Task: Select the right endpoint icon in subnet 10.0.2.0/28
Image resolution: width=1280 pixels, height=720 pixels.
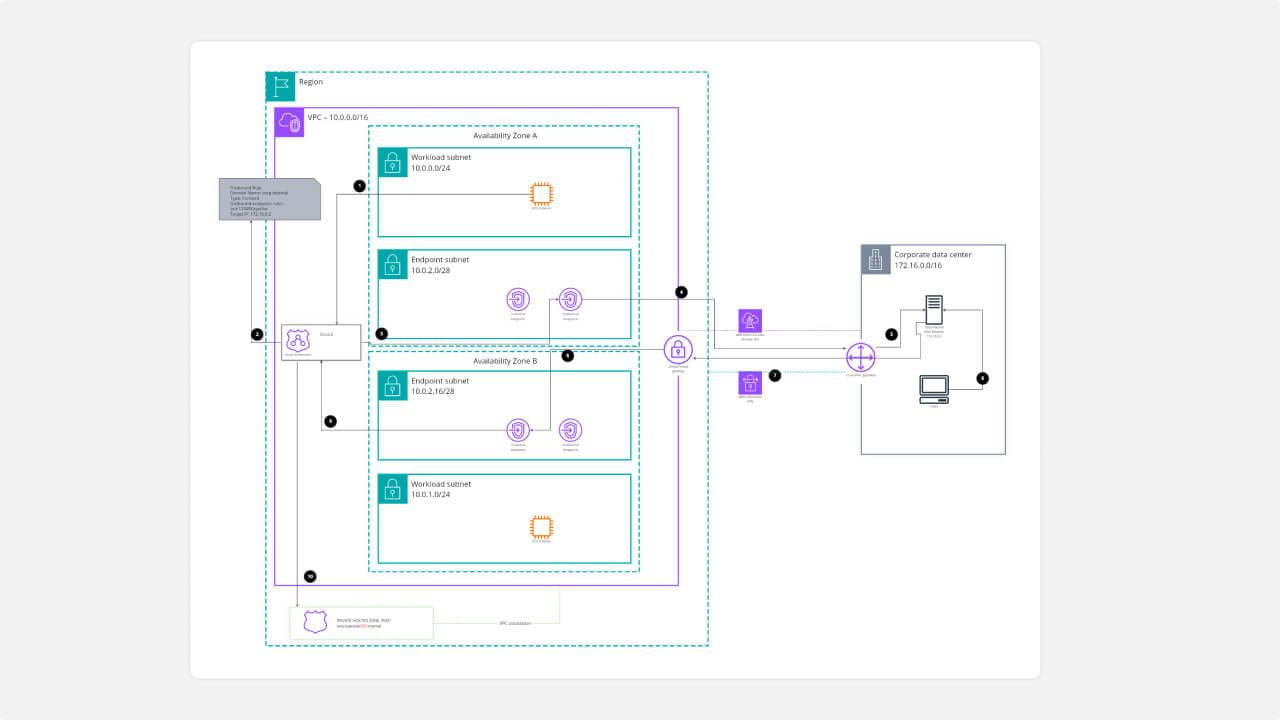Action: (x=570, y=299)
